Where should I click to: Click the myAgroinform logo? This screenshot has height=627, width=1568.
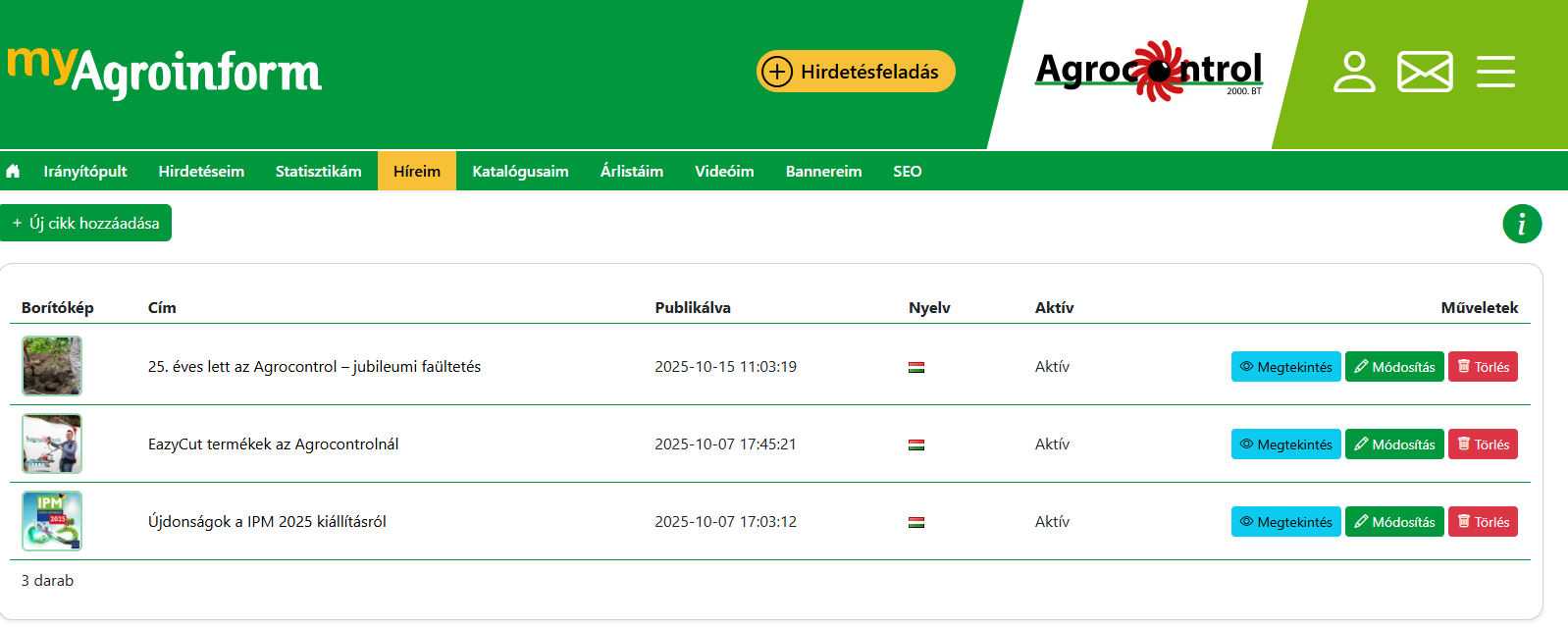tap(165, 71)
